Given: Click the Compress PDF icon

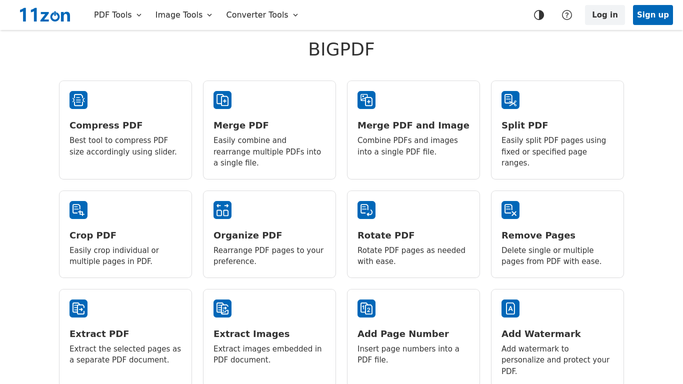Looking at the screenshot, I should [x=78, y=100].
